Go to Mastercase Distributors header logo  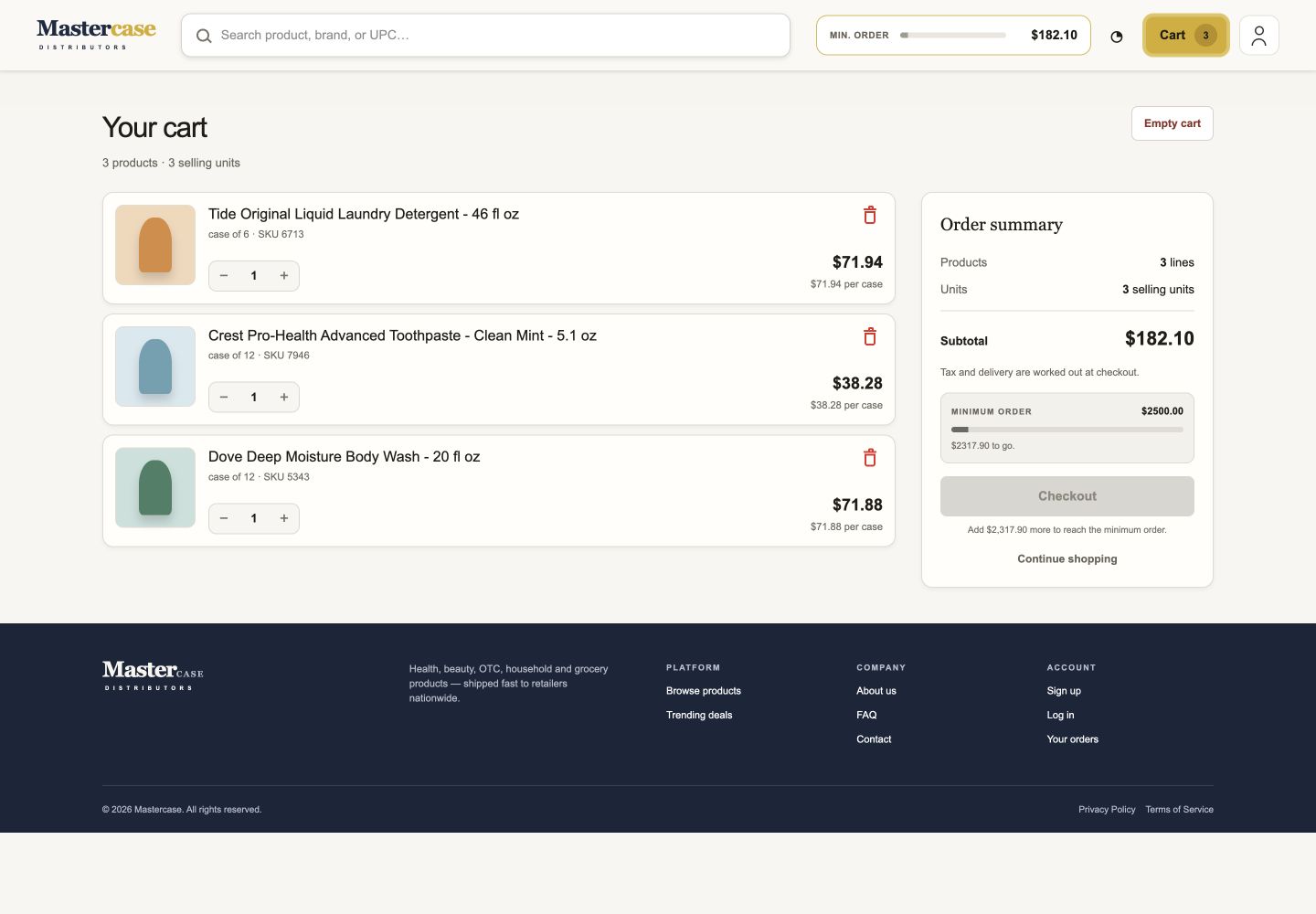pos(96,35)
